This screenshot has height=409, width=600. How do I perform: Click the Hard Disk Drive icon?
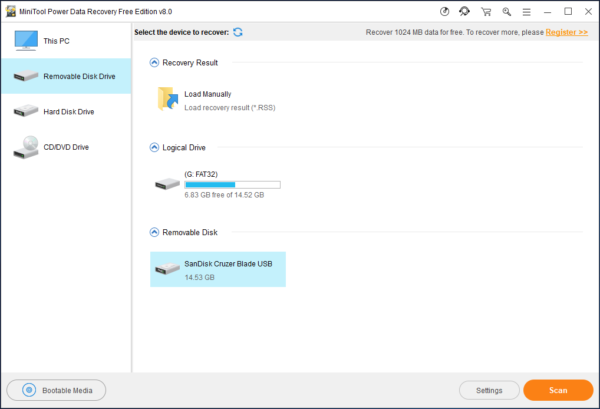pos(26,111)
